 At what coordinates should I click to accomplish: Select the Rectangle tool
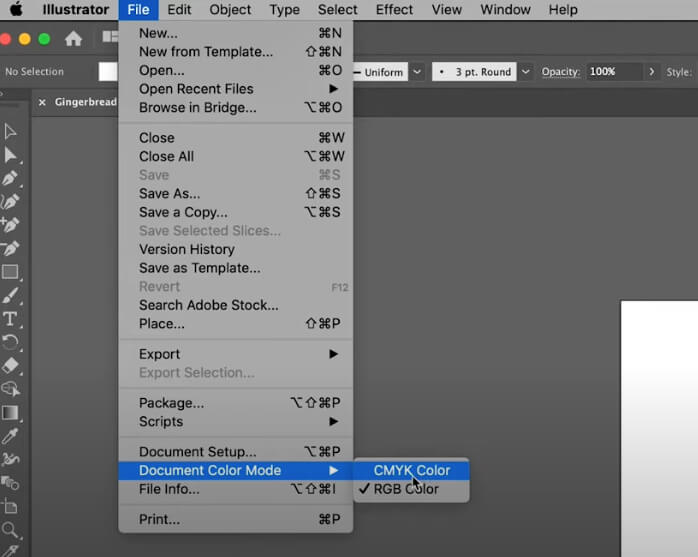(10, 272)
